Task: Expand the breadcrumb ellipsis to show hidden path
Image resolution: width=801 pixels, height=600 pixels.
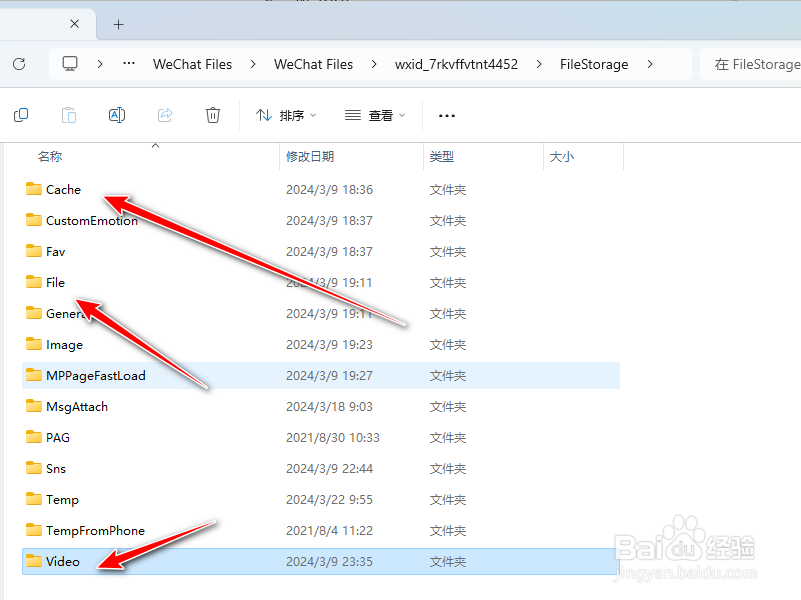Action: 129,64
